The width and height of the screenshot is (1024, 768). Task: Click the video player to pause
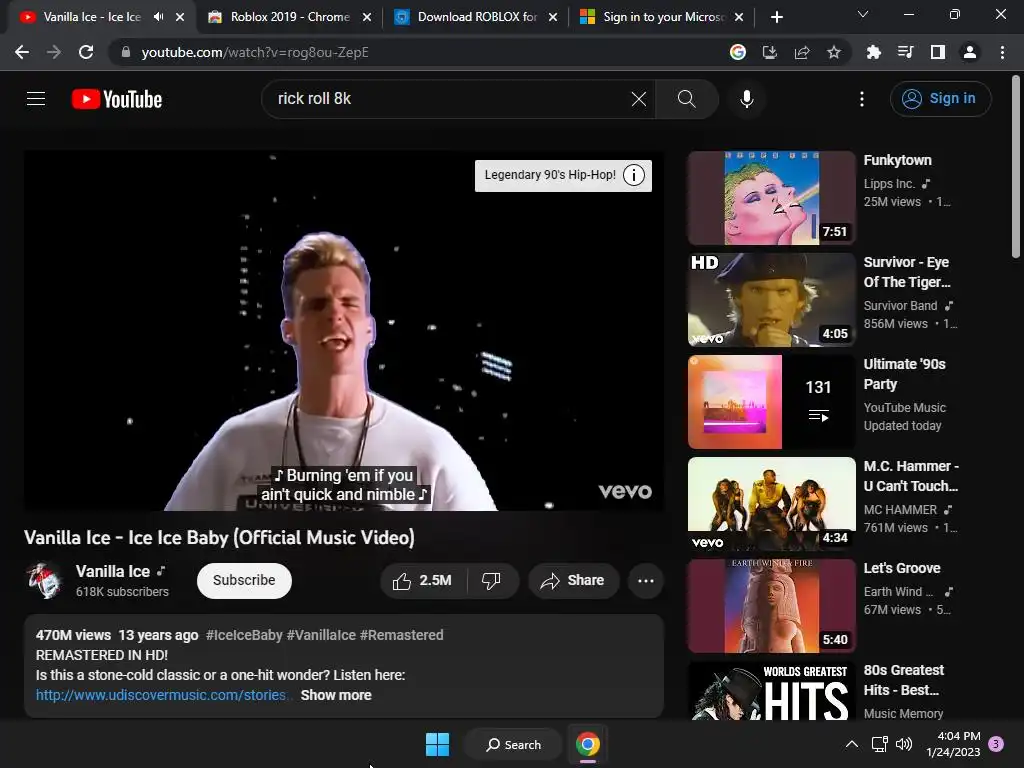click(344, 330)
